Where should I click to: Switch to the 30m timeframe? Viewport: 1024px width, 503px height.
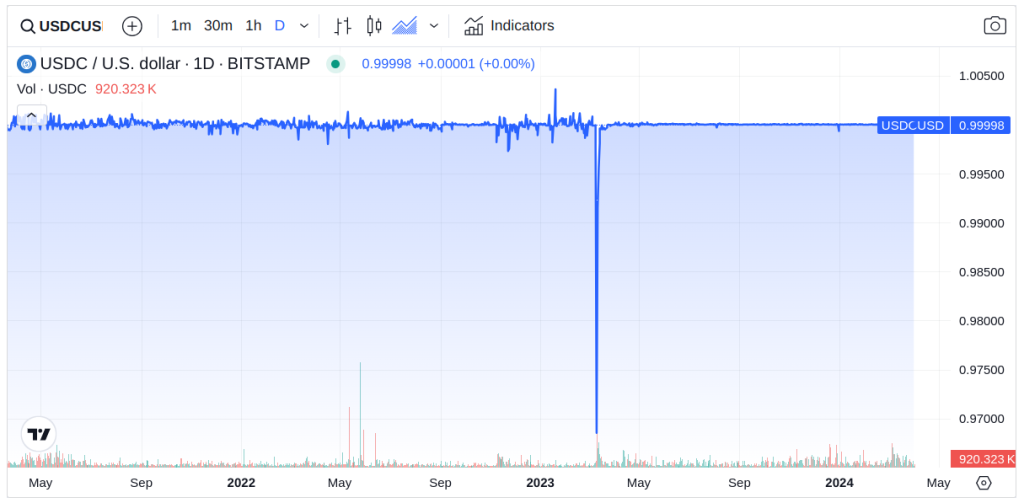(x=218, y=25)
